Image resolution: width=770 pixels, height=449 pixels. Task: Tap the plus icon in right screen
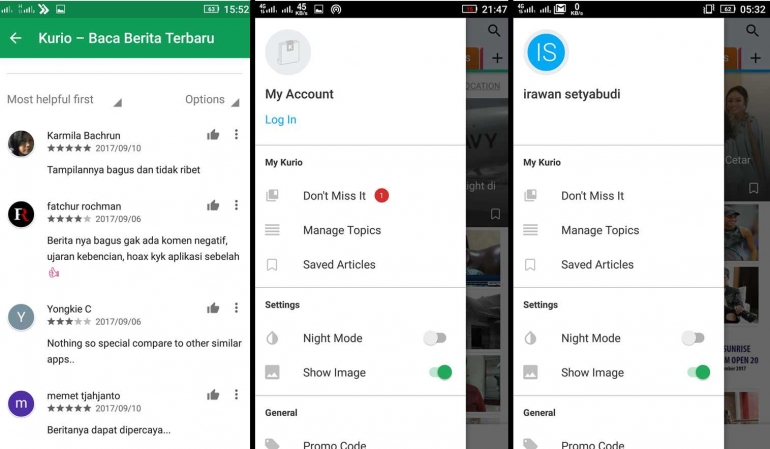[x=755, y=58]
